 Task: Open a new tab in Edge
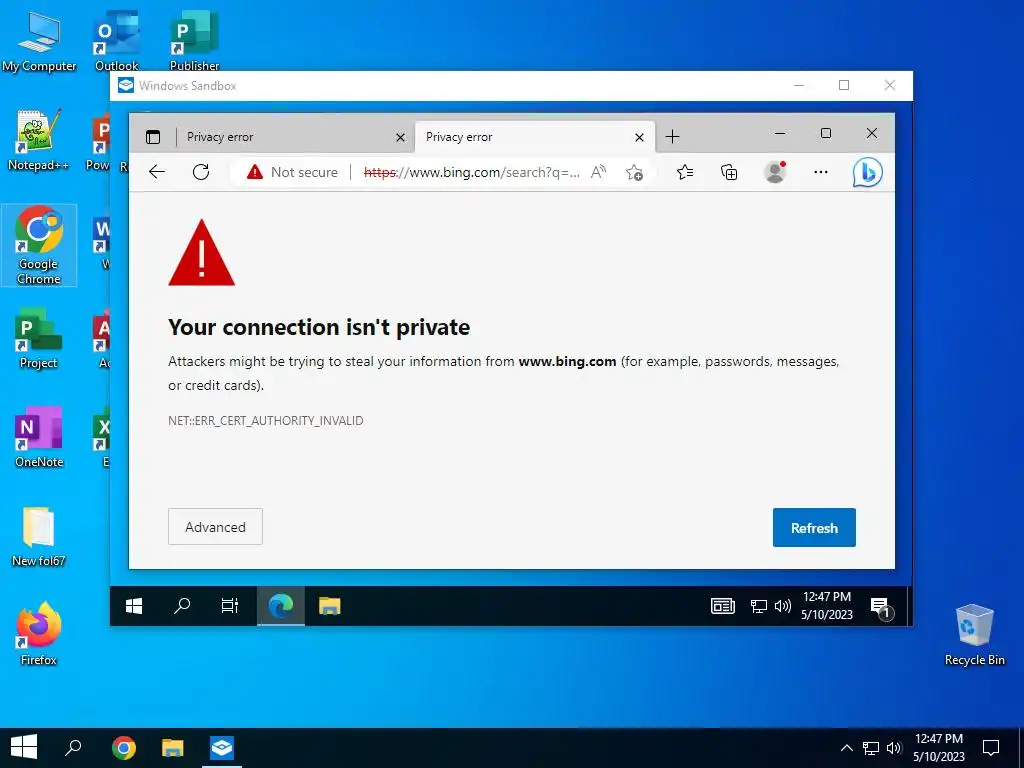672,136
